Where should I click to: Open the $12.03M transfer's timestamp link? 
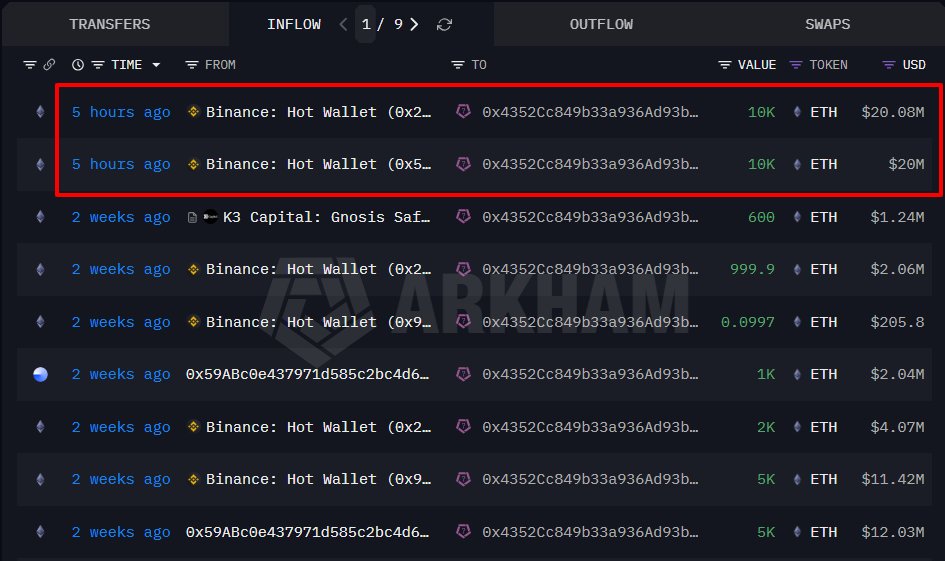point(121,531)
